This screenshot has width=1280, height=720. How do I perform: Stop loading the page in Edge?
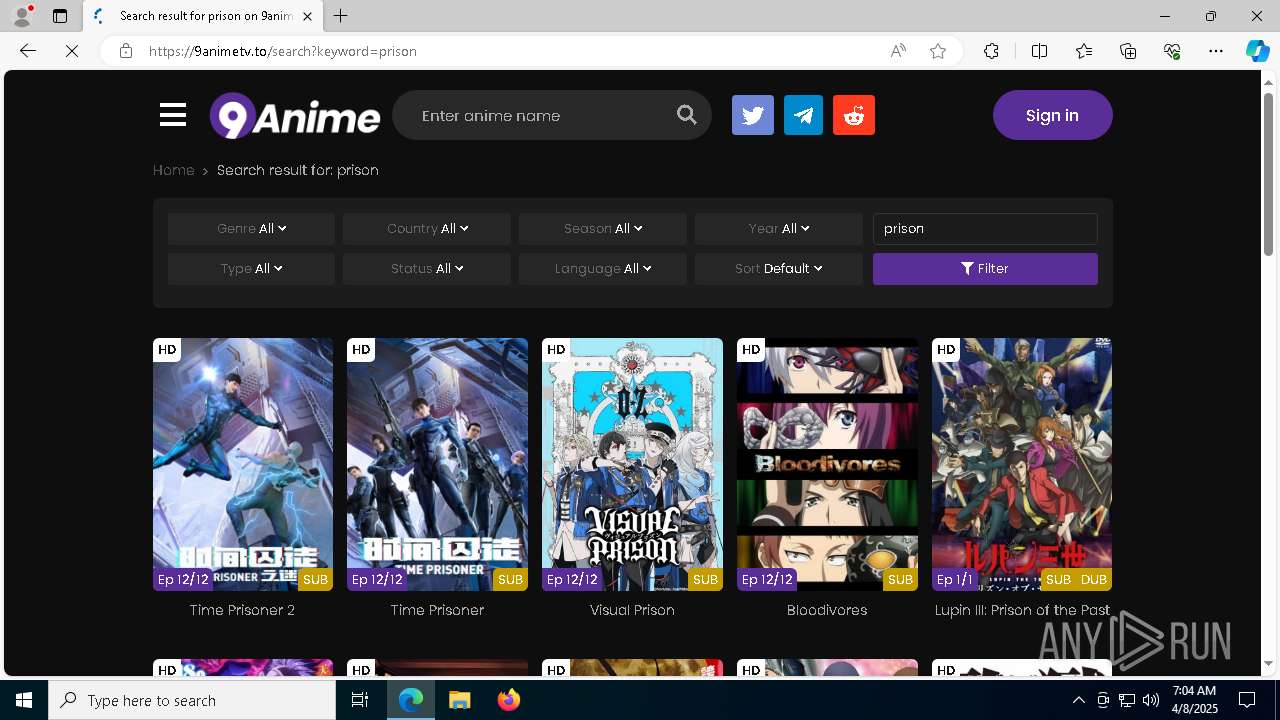click(72, 51)
